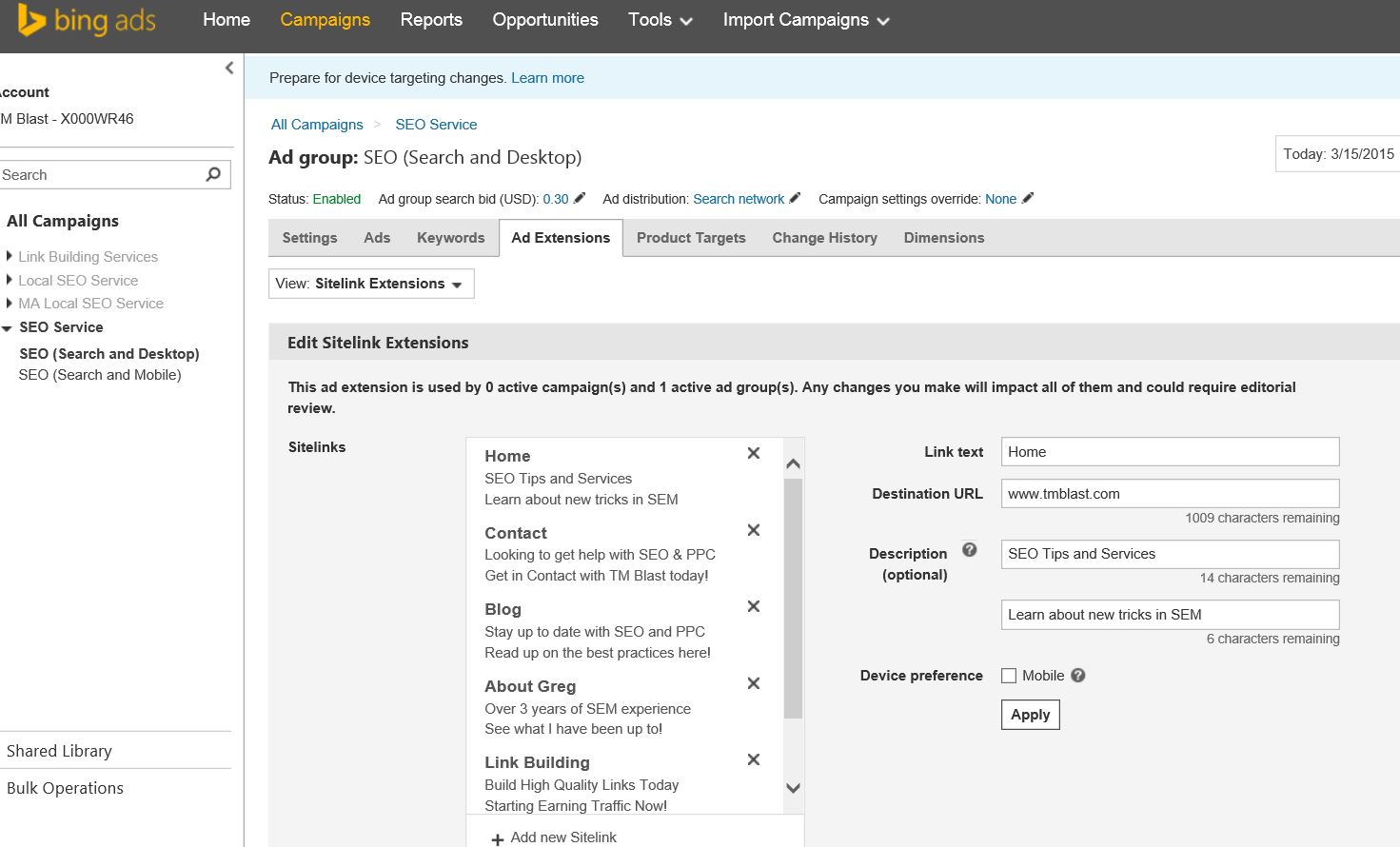Select the Ad Extensions tab
Viewport: 1400px width, 847px height.
(561, 238)
